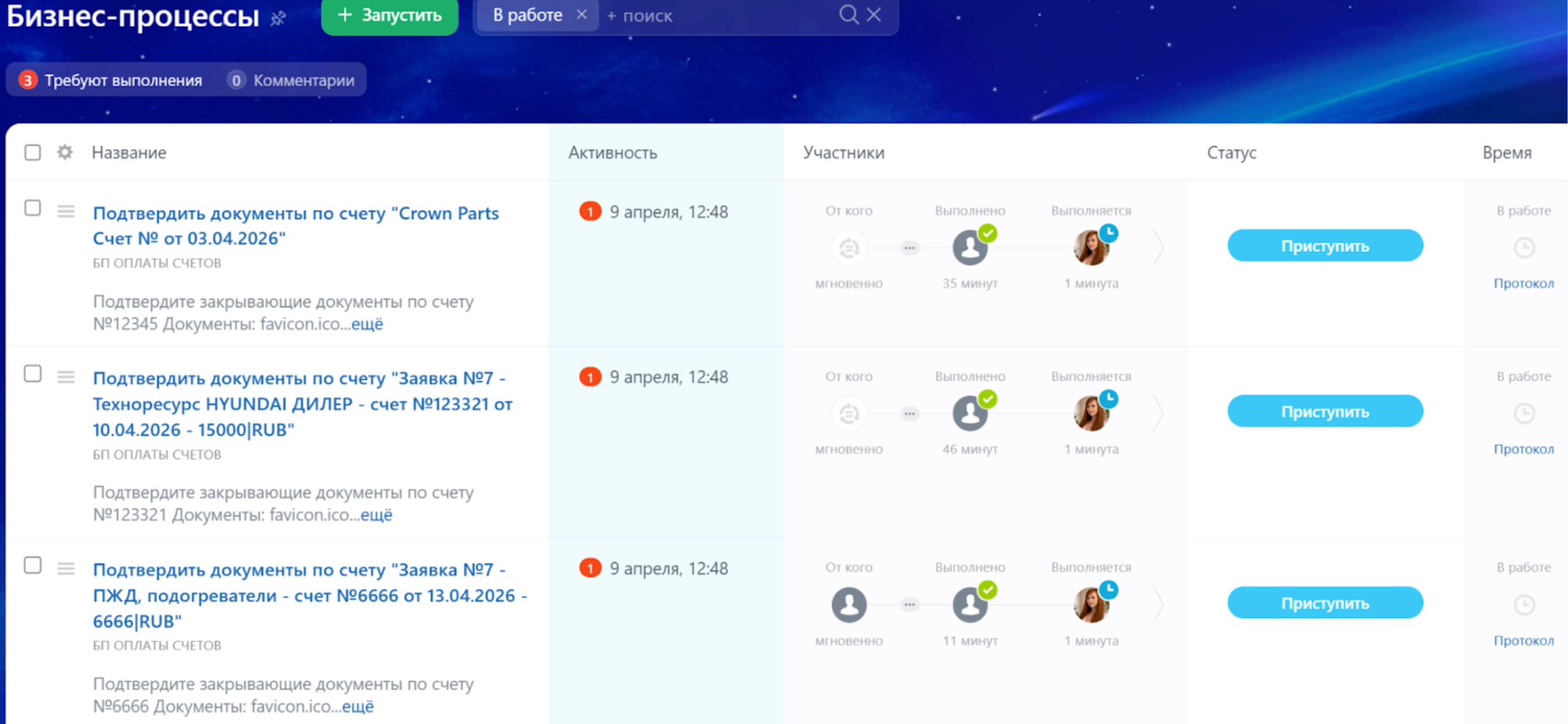Screen dimensions: 1568x724
Task: Expand the first task description with ещё
Action: [x=367, y=324]
